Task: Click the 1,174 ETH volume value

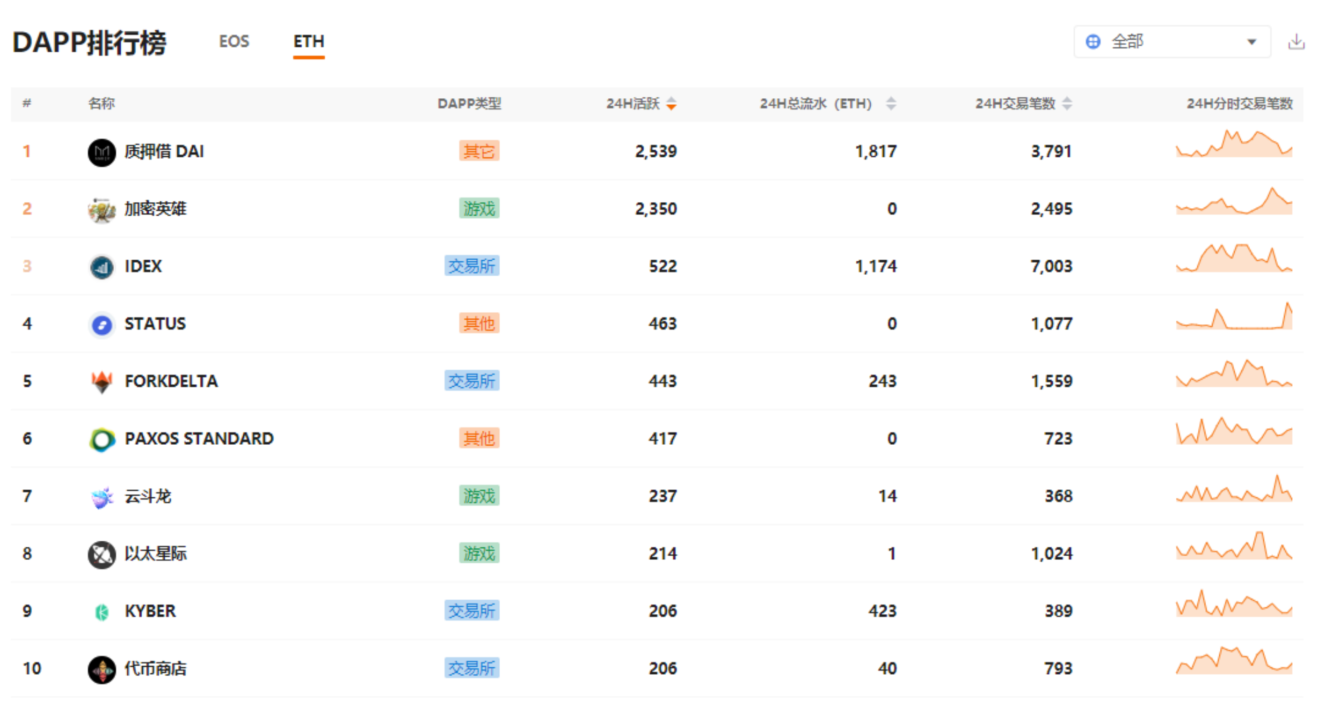Action: 876,267
